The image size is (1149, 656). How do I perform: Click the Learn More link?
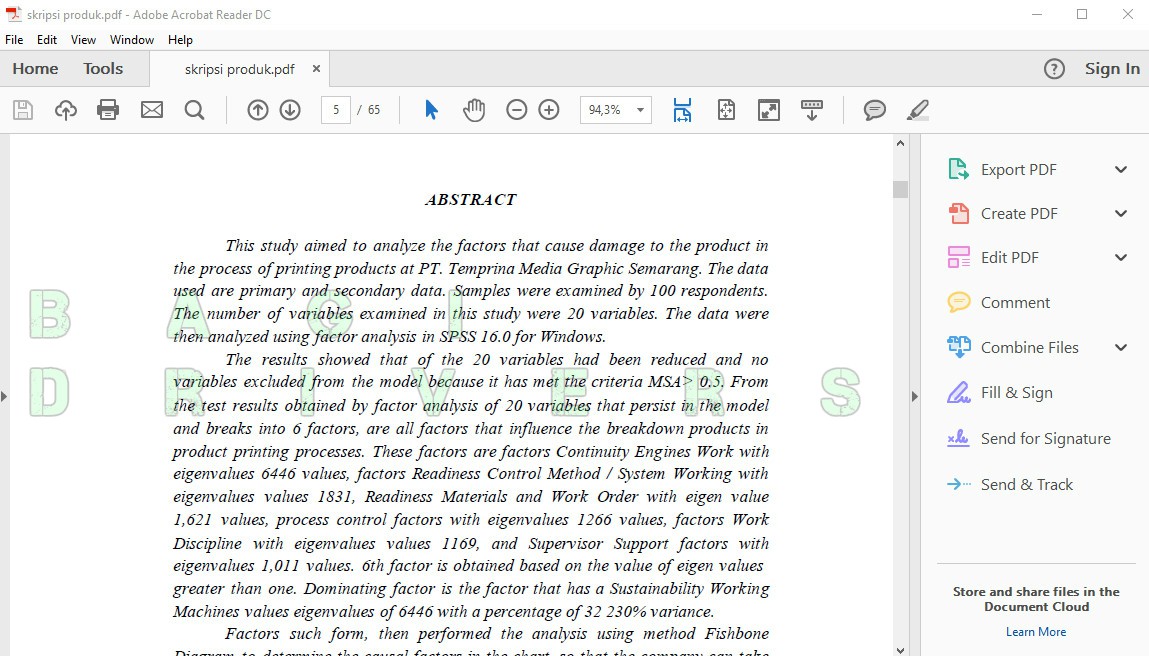(1035, 632)
